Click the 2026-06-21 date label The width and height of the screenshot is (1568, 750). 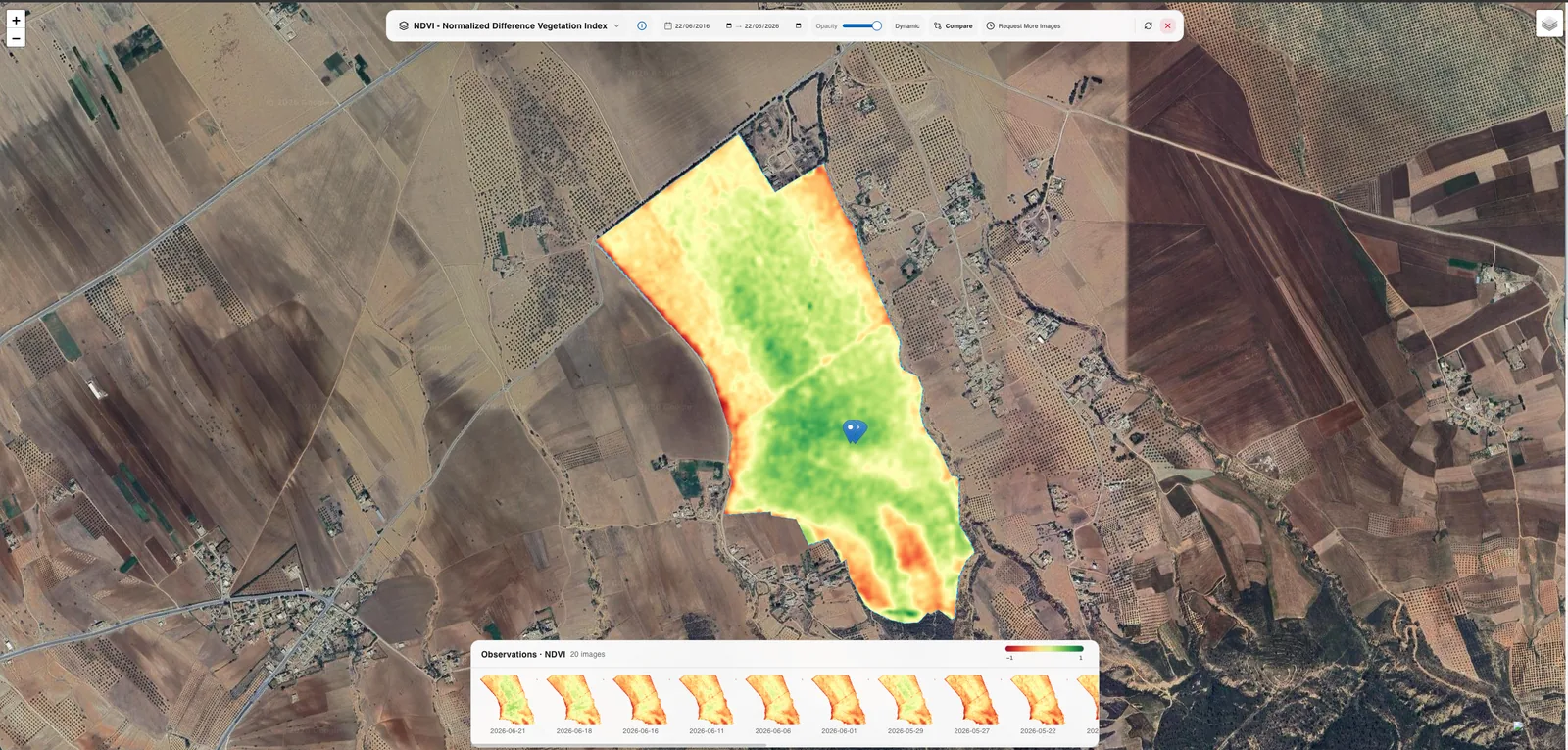(x=508, y=731)
